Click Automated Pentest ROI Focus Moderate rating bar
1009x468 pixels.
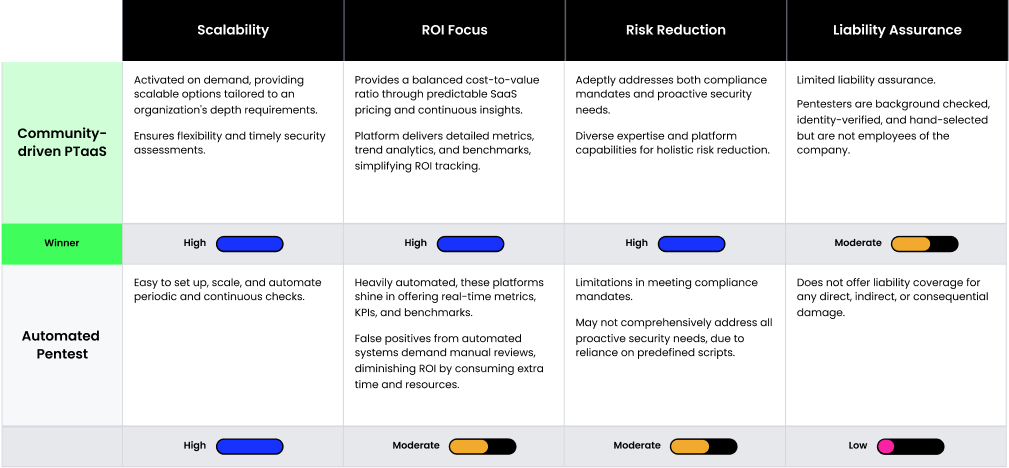tap(482, 446)
